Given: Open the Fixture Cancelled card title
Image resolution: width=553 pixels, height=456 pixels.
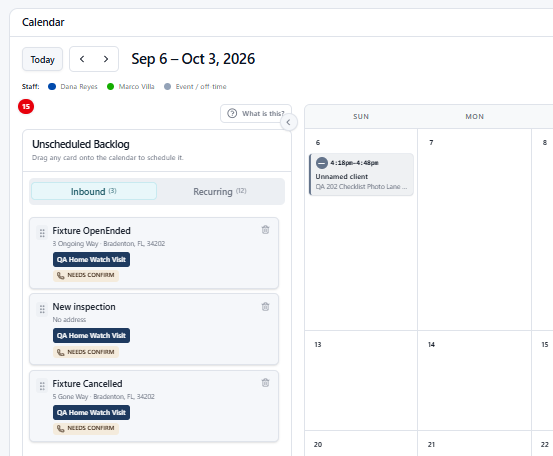Looking at the screenshot, I should 87,384.
